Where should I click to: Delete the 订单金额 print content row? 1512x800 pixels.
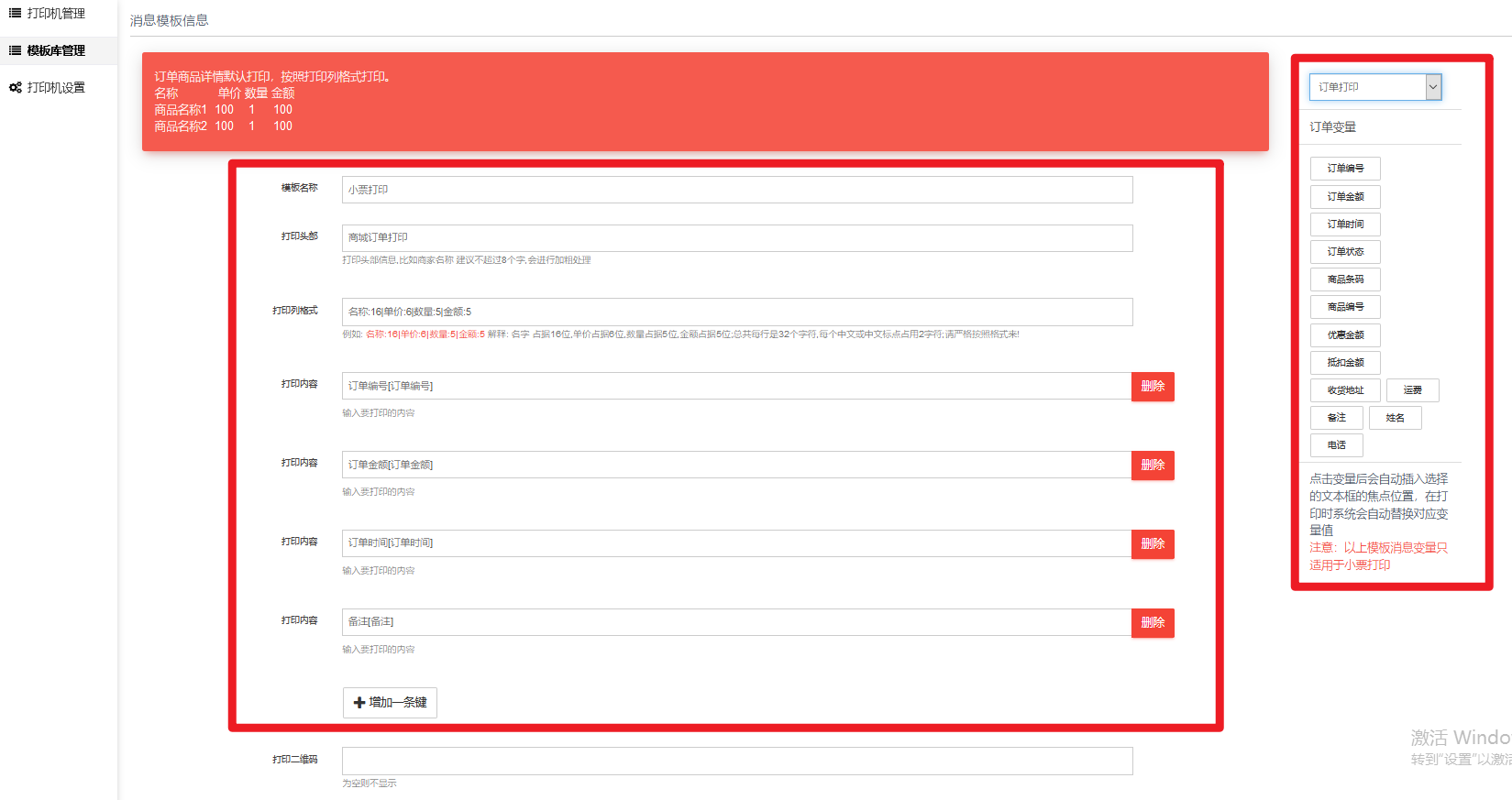click(1153, 466)
